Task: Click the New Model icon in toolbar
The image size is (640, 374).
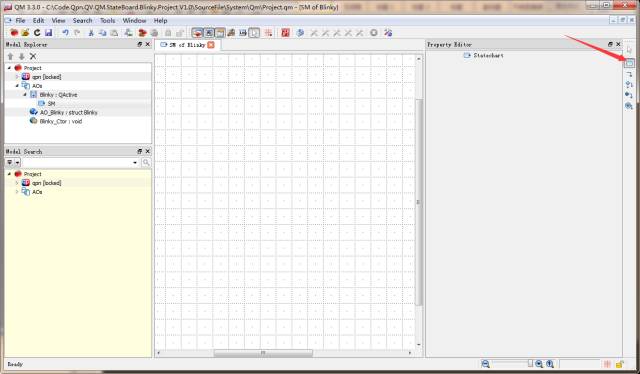Action: tap(14, 33)
